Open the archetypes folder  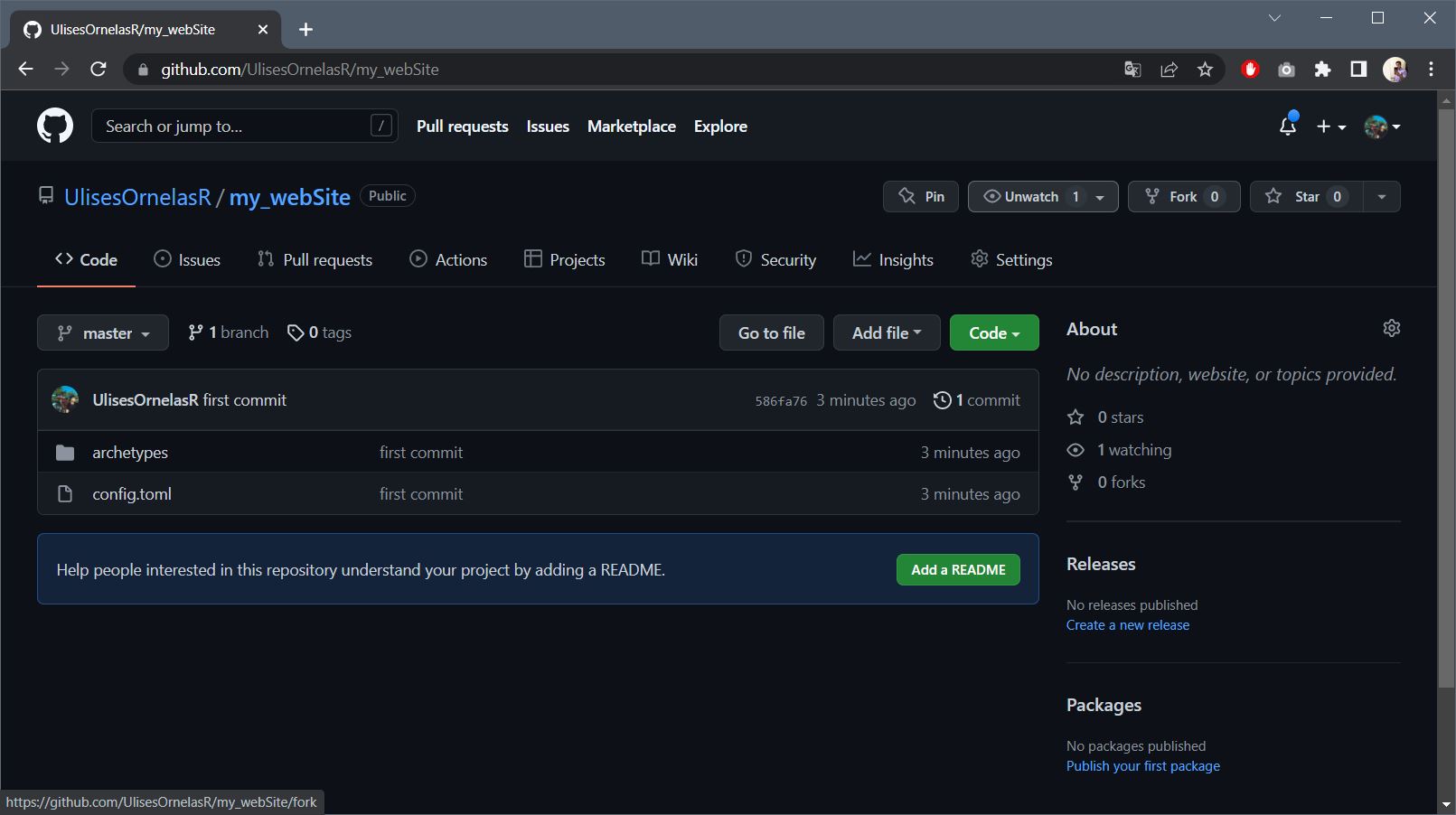pos(130,453)
